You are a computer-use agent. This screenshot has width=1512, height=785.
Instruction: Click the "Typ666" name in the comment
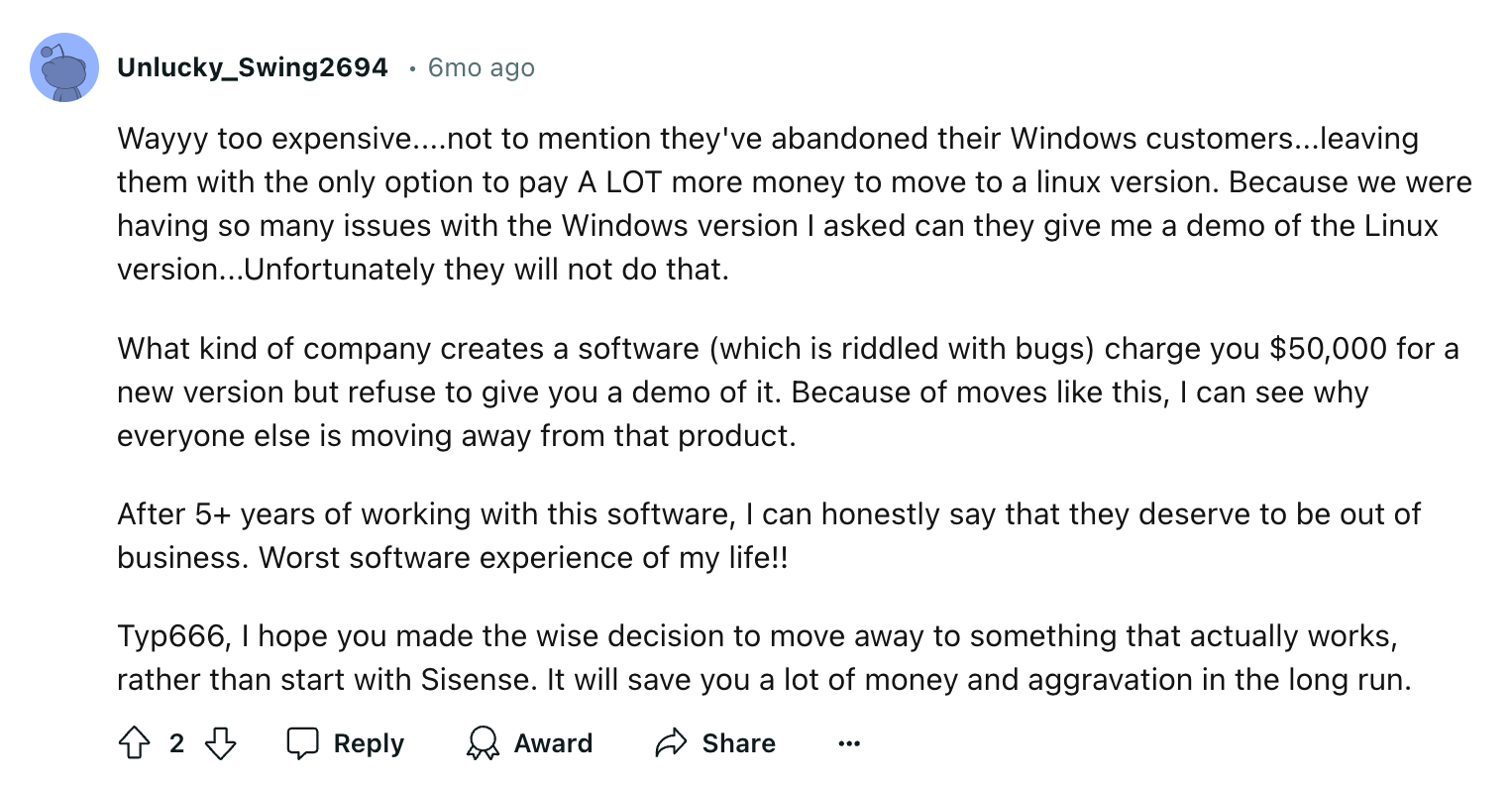click(171, 635)
